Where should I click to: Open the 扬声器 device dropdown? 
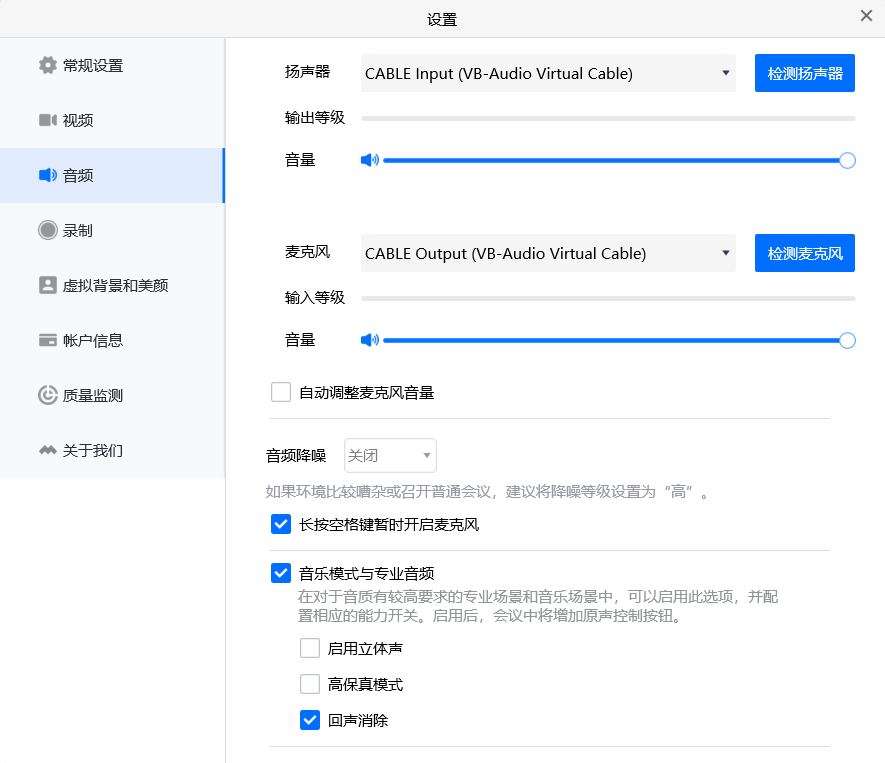(x=548, y=73)
